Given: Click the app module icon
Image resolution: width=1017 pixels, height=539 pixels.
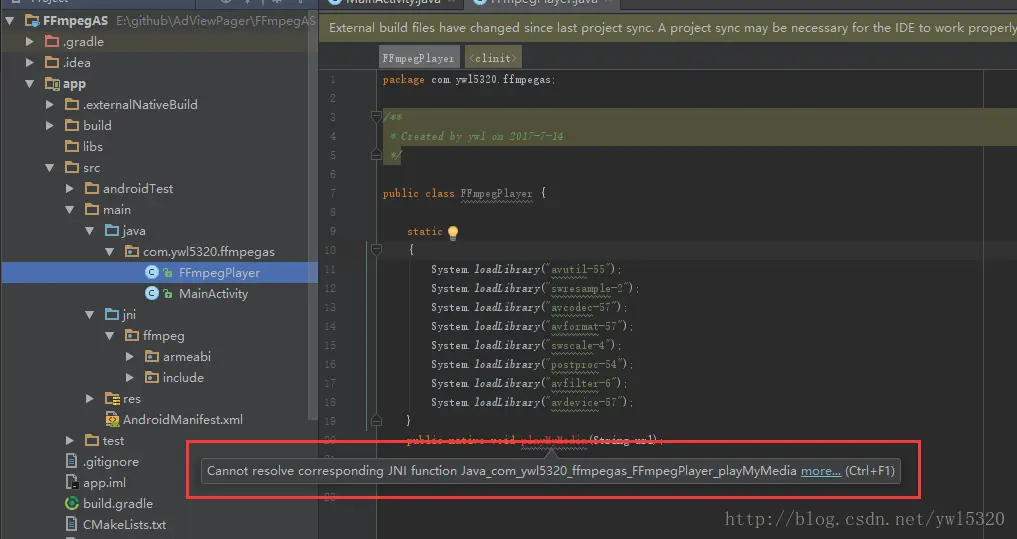Looking at the screenshot, I should click(52, 84).
